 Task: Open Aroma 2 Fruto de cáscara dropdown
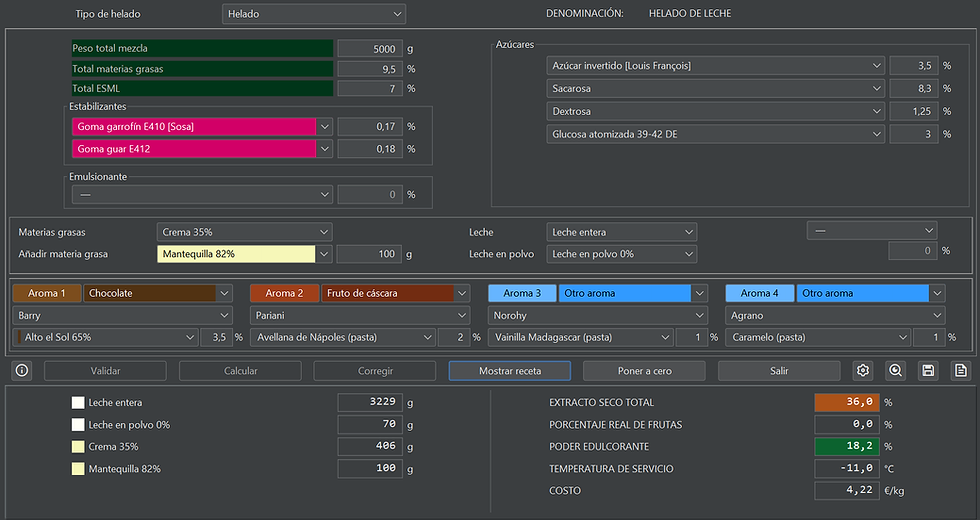(395, 293)
